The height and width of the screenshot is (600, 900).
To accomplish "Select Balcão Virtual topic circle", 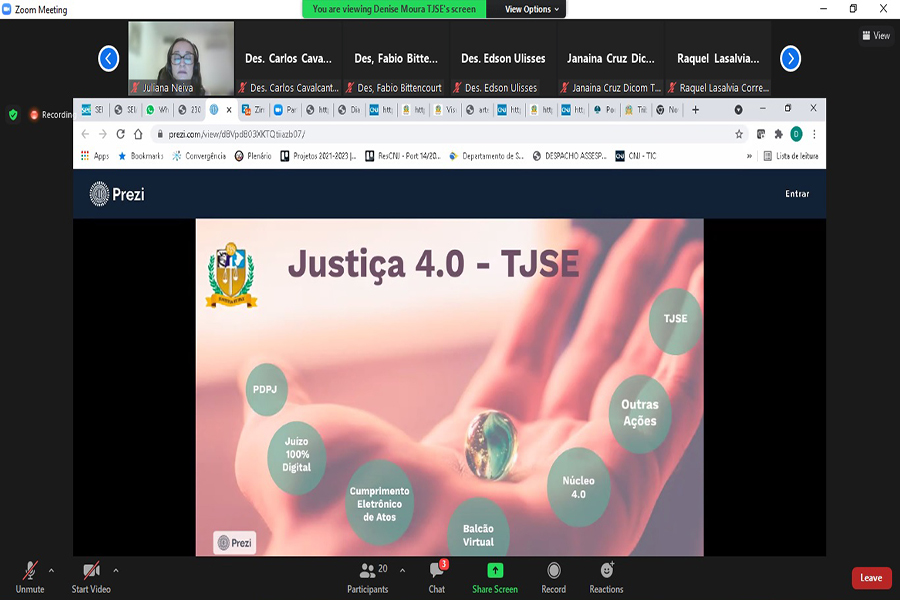I will pyautogui.click(x=478, y=535).
